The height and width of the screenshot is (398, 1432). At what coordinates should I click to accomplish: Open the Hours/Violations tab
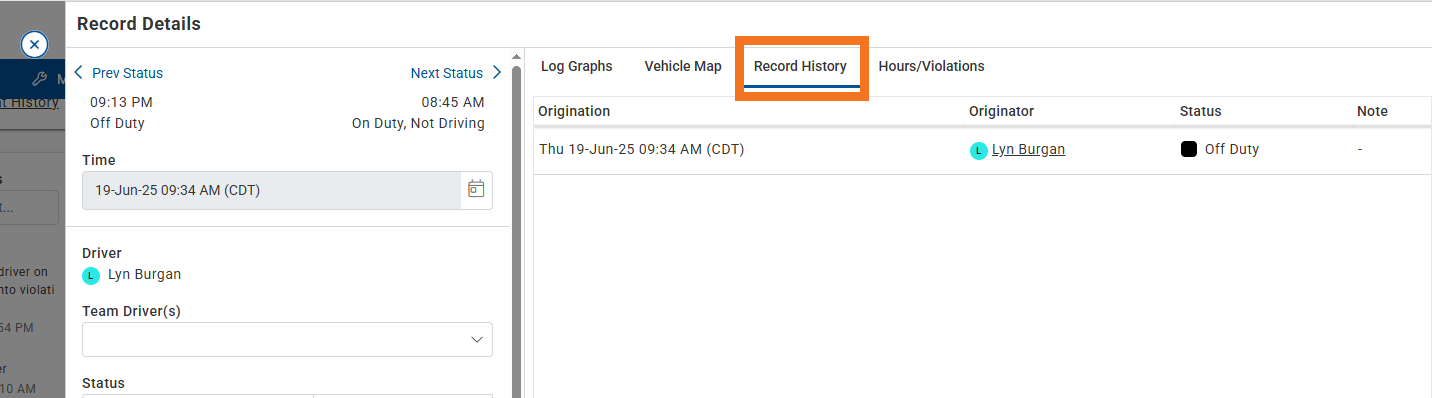point(931,66)
